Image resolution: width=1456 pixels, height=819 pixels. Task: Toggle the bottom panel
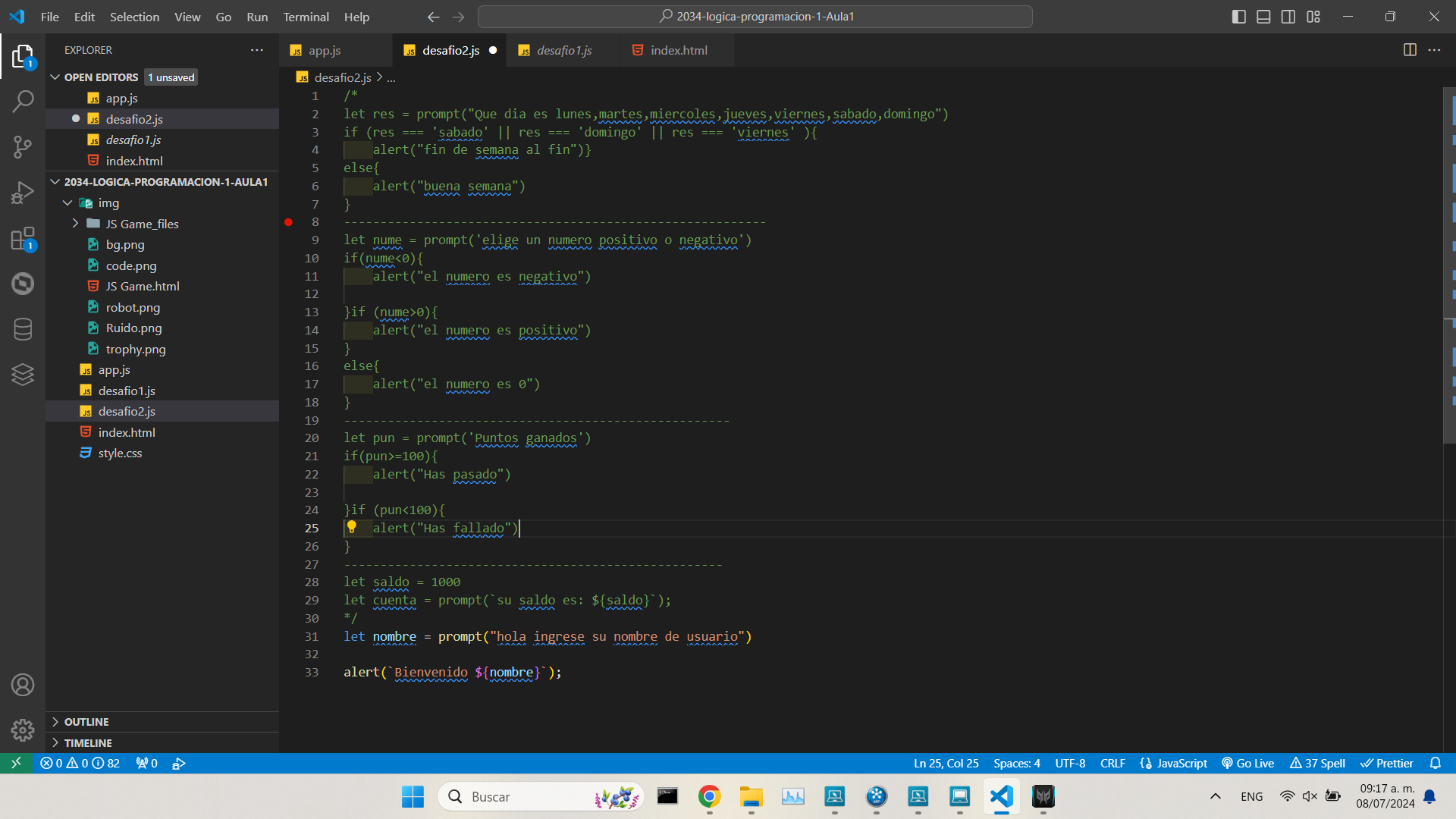[1263, 17]
